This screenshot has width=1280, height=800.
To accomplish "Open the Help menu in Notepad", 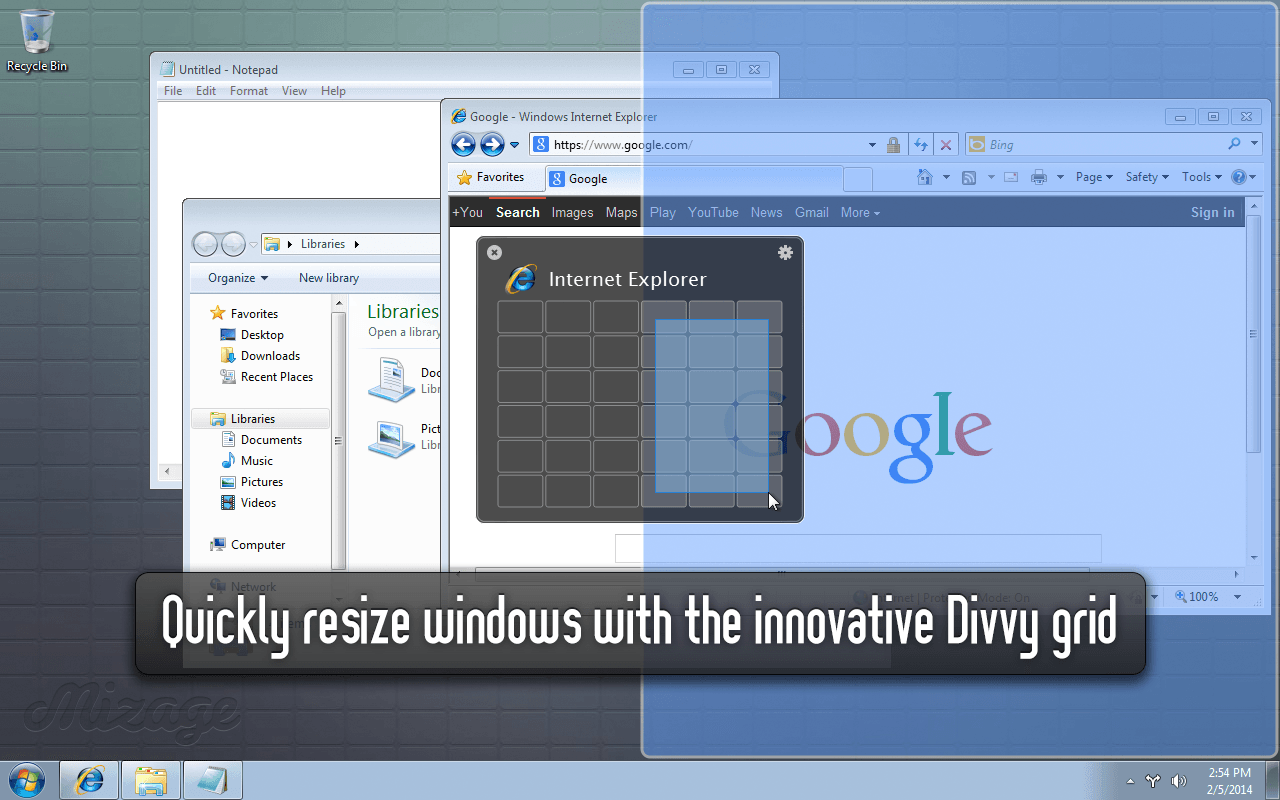I will pos(333,91).
